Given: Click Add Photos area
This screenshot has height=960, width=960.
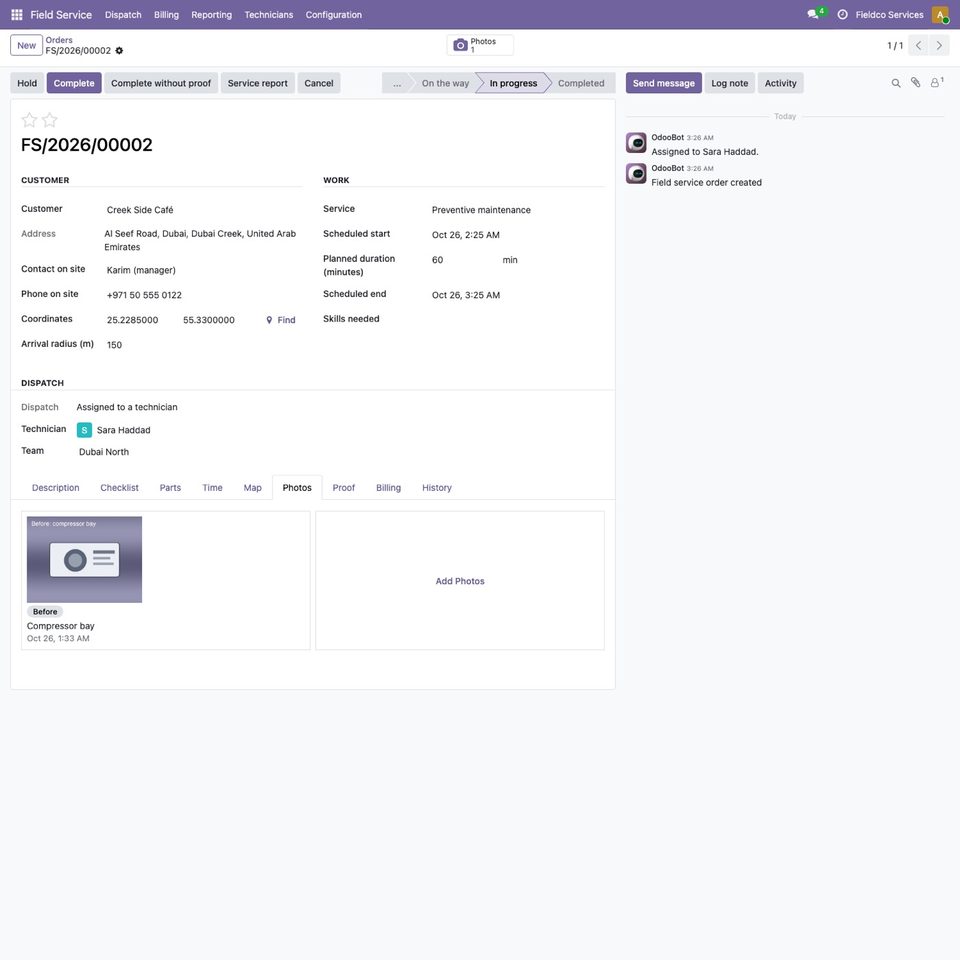Looking at the screenshot, I should (460, 581).
